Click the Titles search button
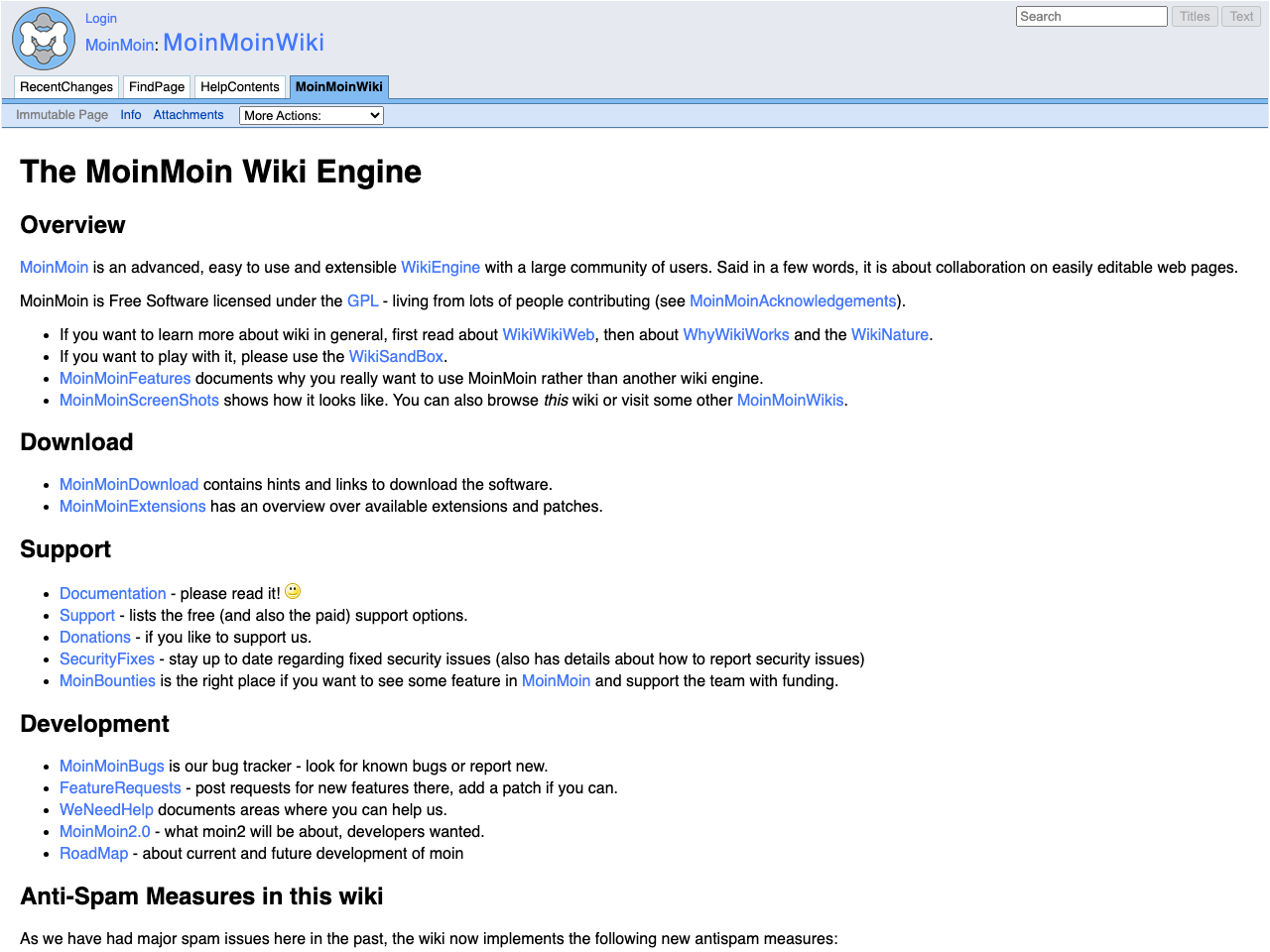 coord(1194,16)
